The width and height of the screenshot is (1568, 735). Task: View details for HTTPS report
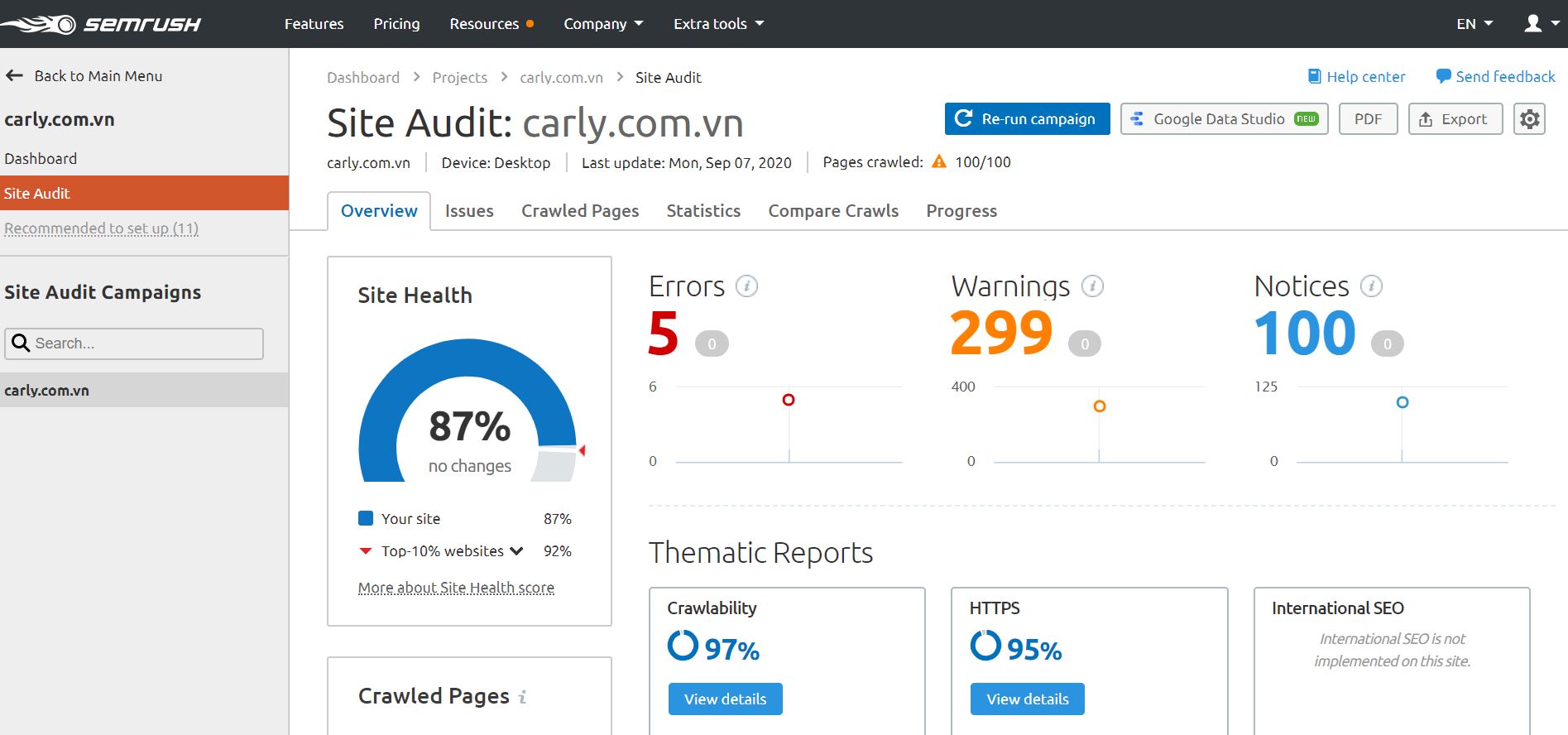tap(1027, 699)
